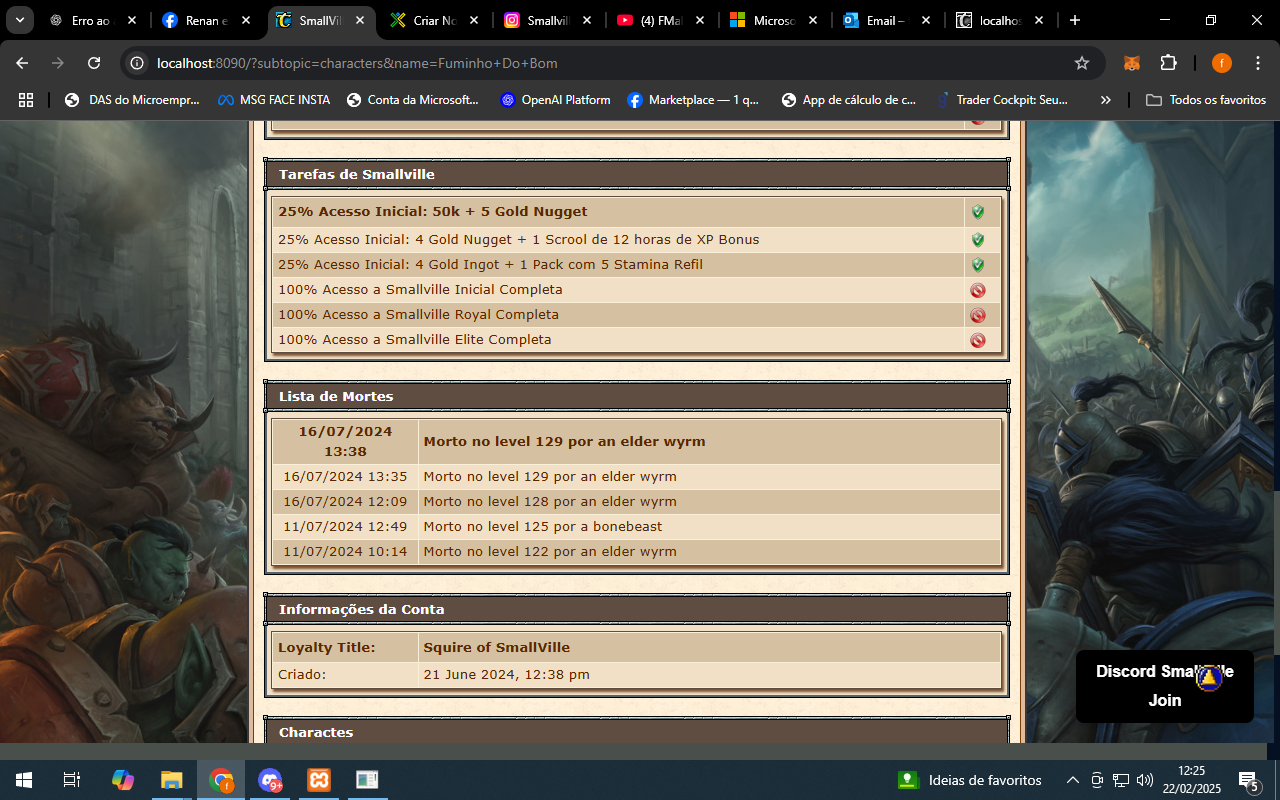1280x800 pixels.
Task: Open File Explorer from the taskbar
Action: tap(172, 780)
